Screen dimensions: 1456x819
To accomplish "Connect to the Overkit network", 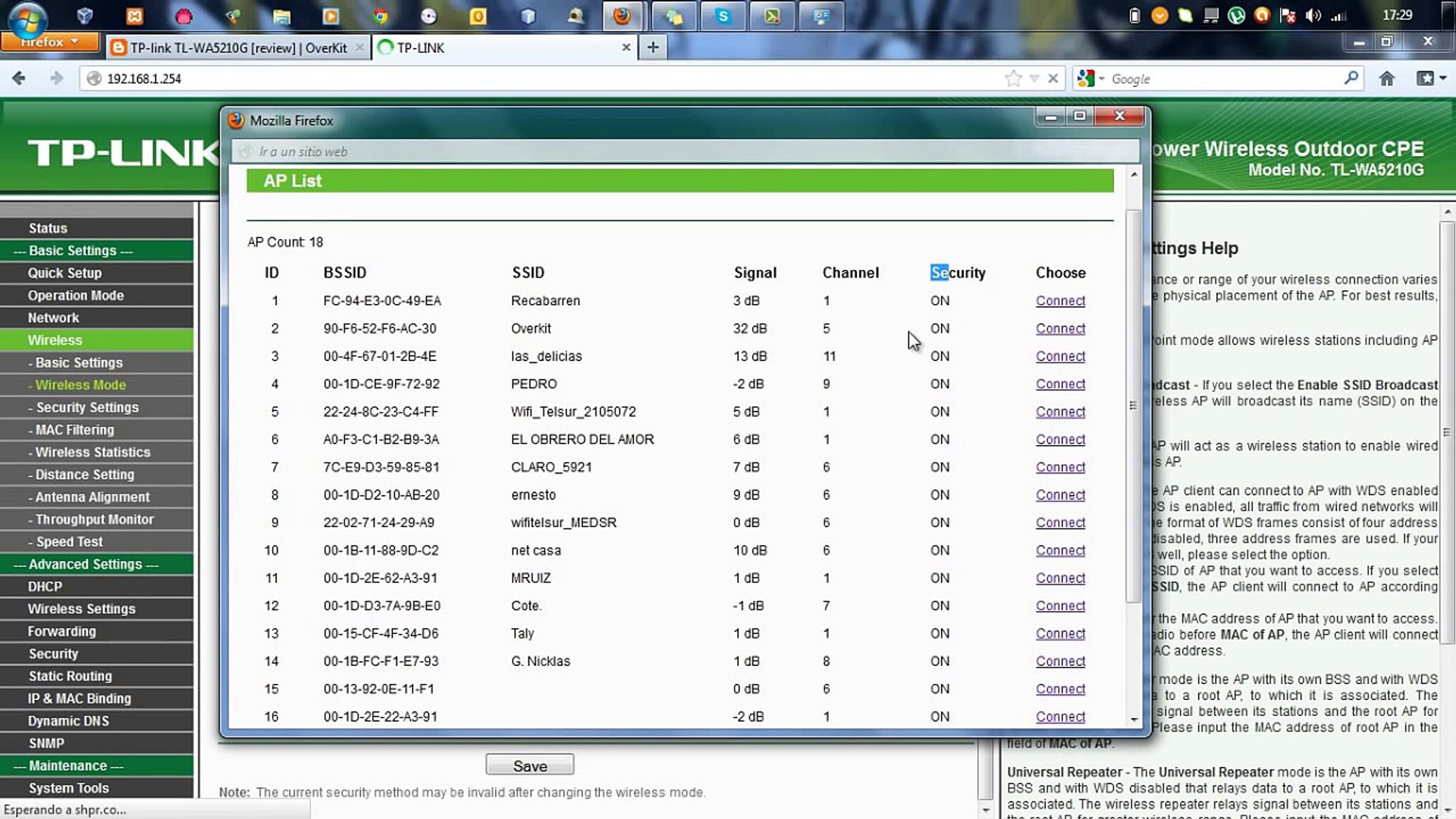I will click(x=1060, y=328).
